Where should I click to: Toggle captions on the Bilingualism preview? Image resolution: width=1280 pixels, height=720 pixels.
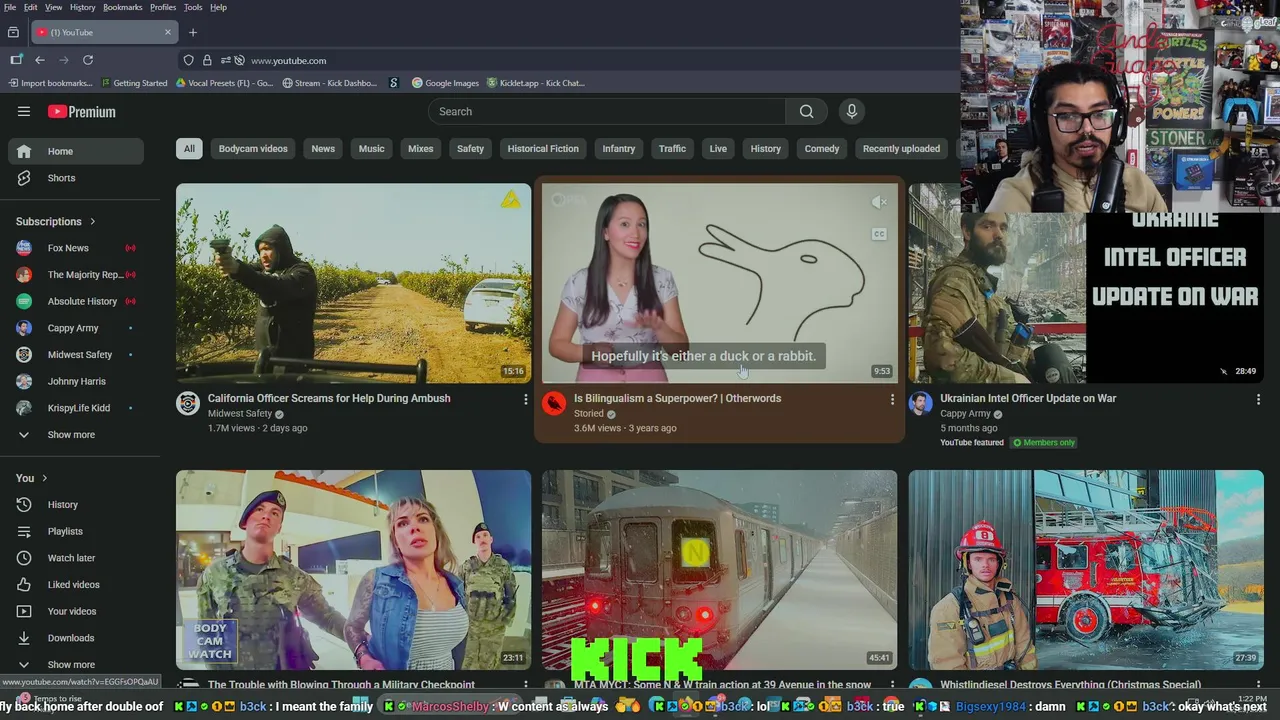[x=879, y=234]
